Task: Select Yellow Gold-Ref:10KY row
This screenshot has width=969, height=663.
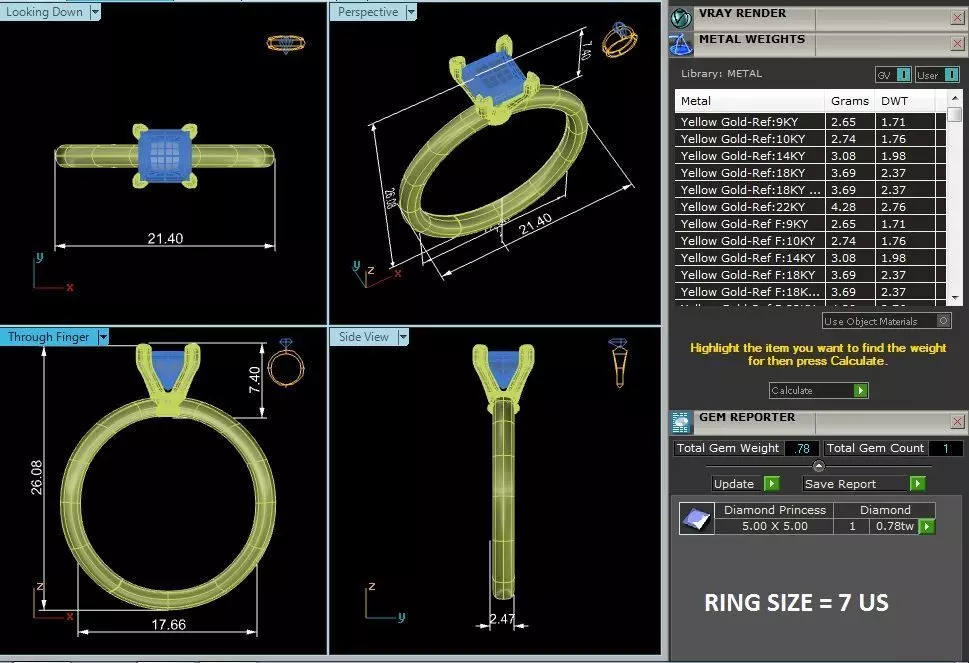Action: click(810, 139)
